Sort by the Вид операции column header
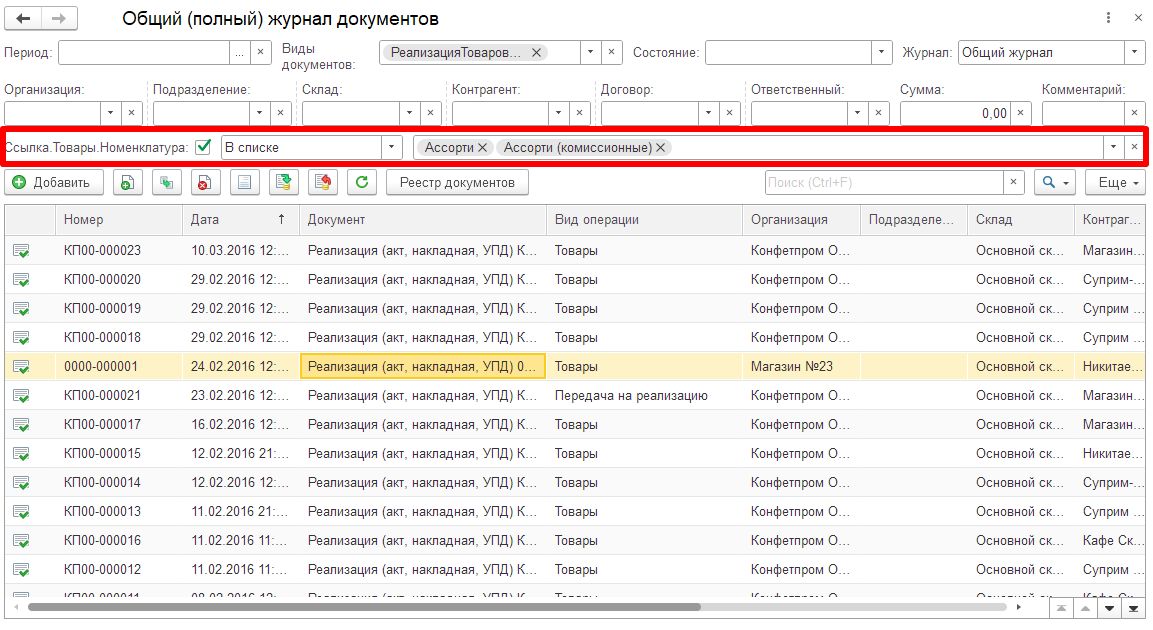The image size is (1153, 630). [x=644, y=220]
